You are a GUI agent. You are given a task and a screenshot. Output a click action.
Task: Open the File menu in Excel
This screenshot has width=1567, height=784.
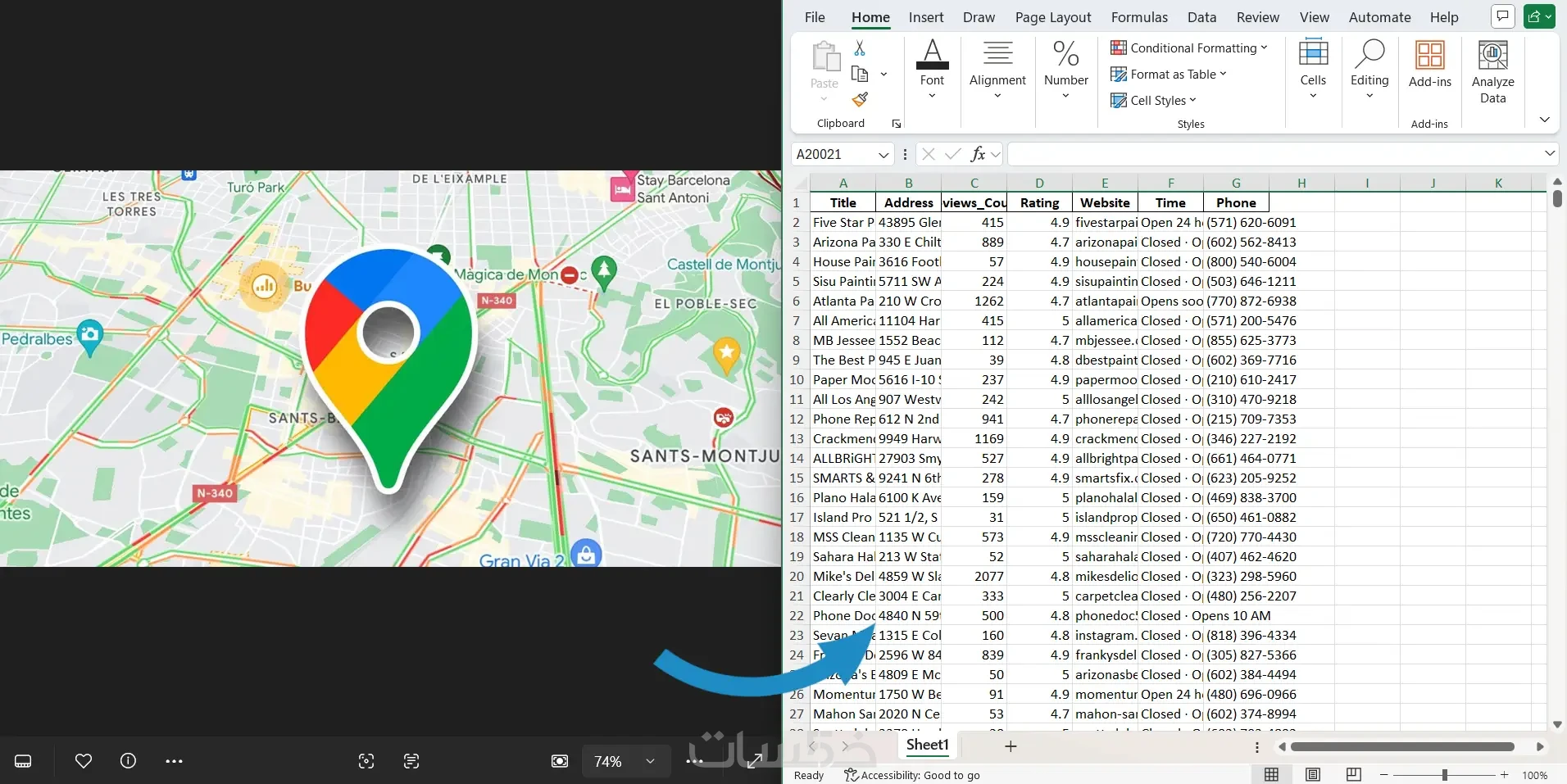(815, 17)
